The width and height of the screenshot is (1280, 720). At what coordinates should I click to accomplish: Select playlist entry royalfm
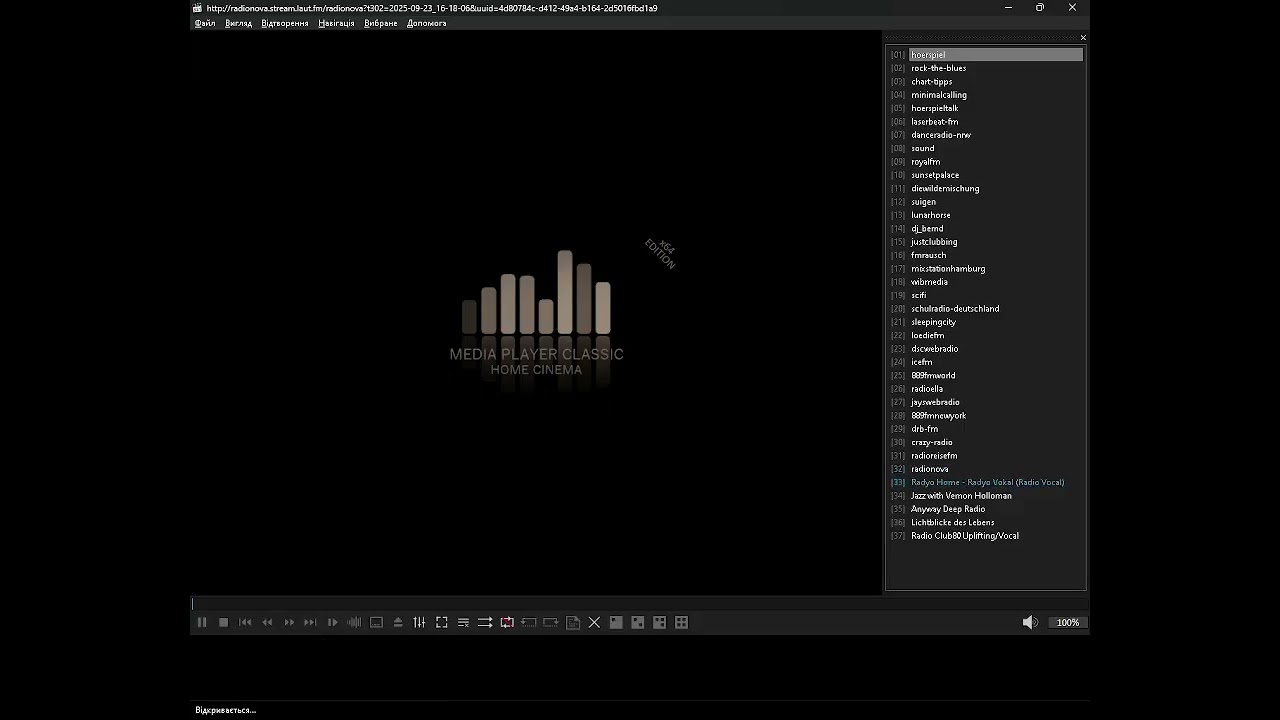986,162
